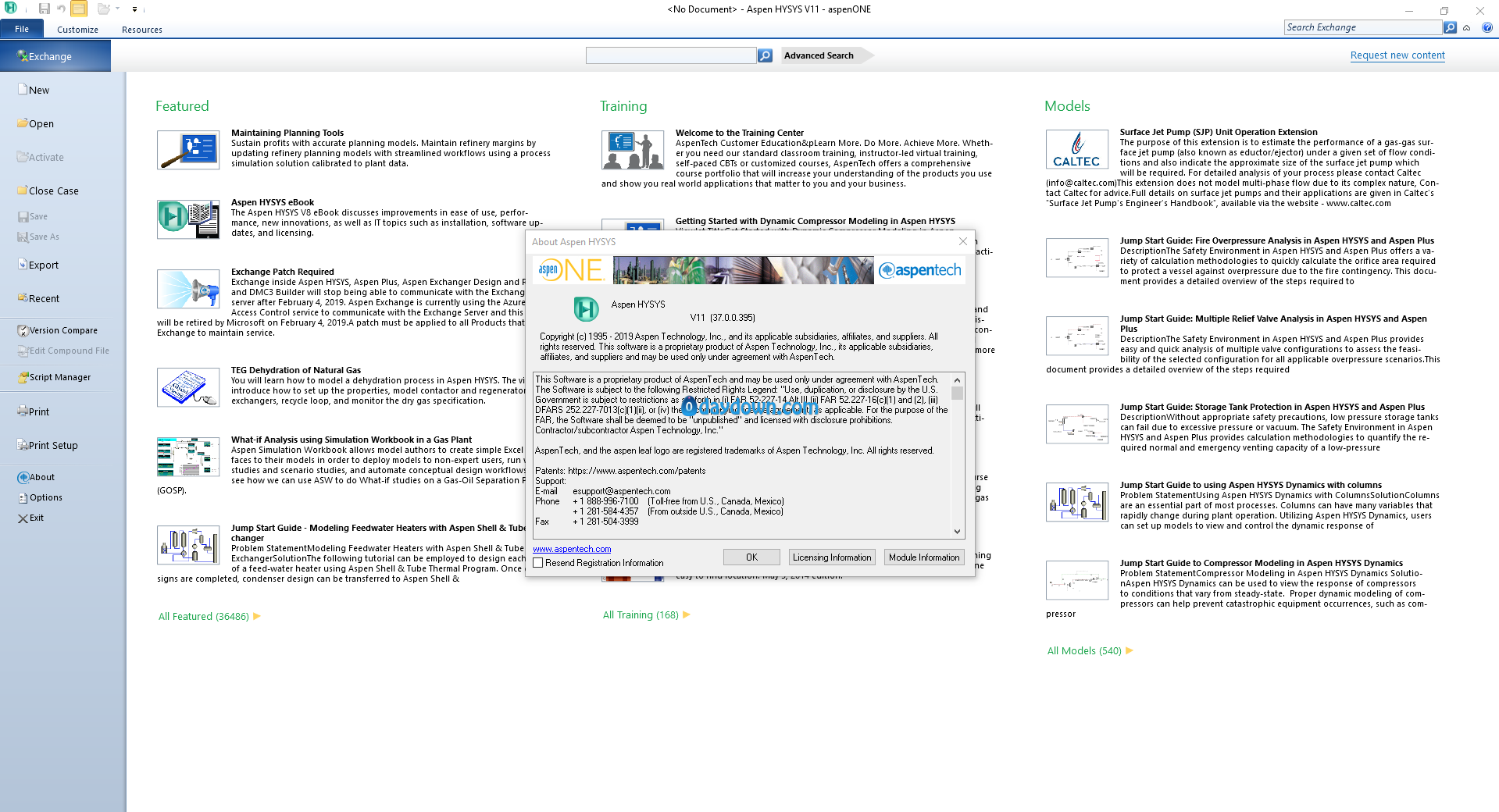Image resolution: width=1499 pixels, height=812 pixels.
Task: Toggle Resend Registration Information checkbox
Action: tap(538, 563)
